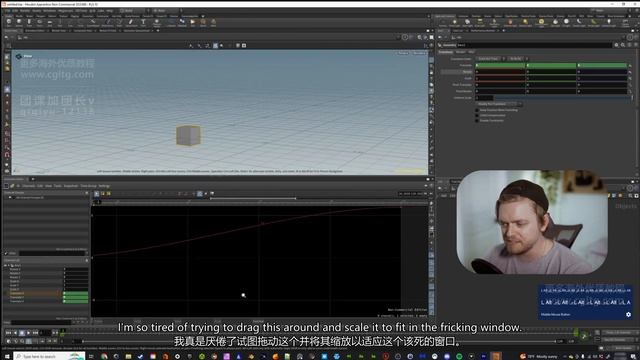Add an Area Light from the shelf
The width and height of the screenshot is (640, 360).
480,23
